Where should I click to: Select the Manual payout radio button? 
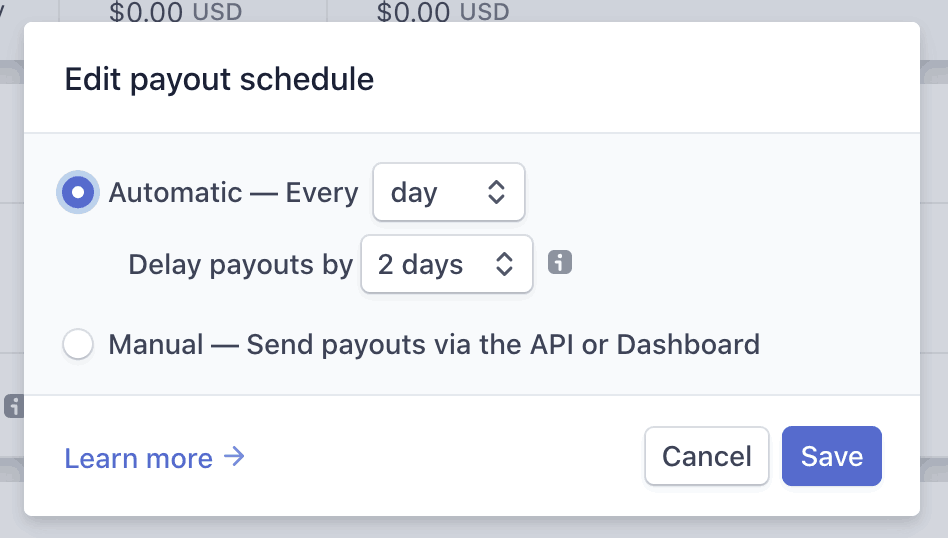point(78,345)
